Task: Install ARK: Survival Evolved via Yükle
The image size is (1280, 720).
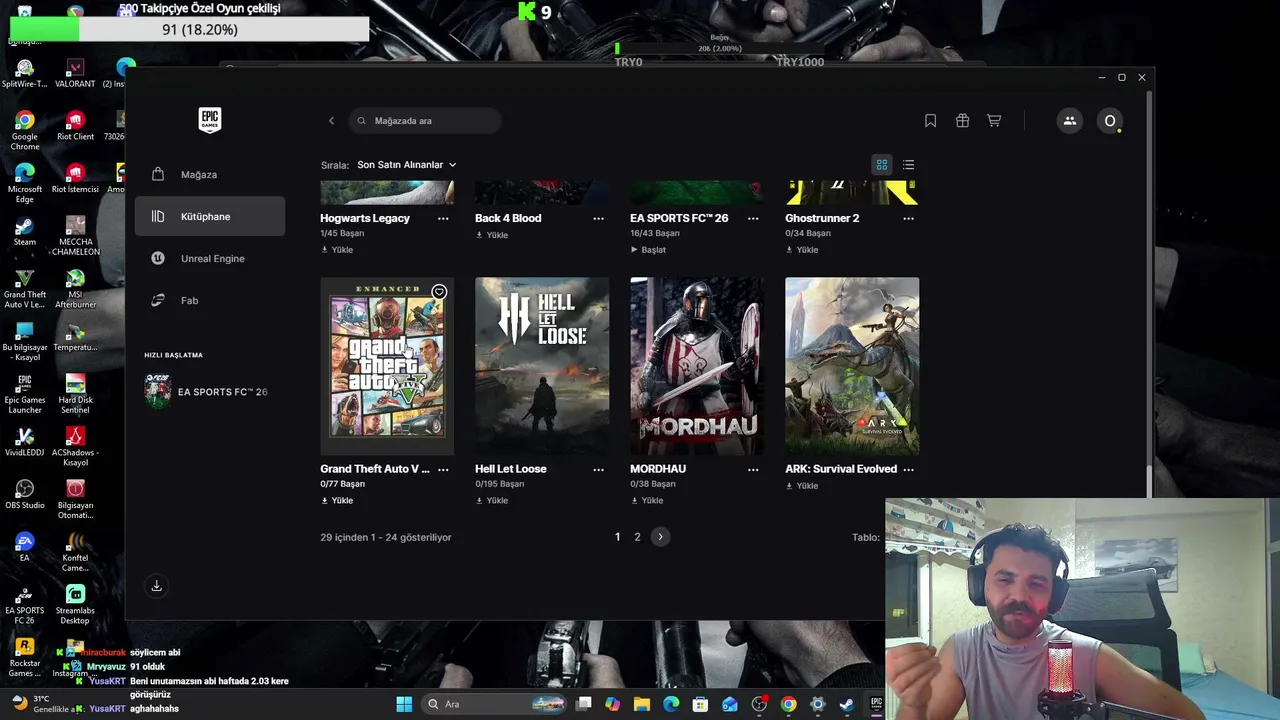Action: [x=802, y=486]
